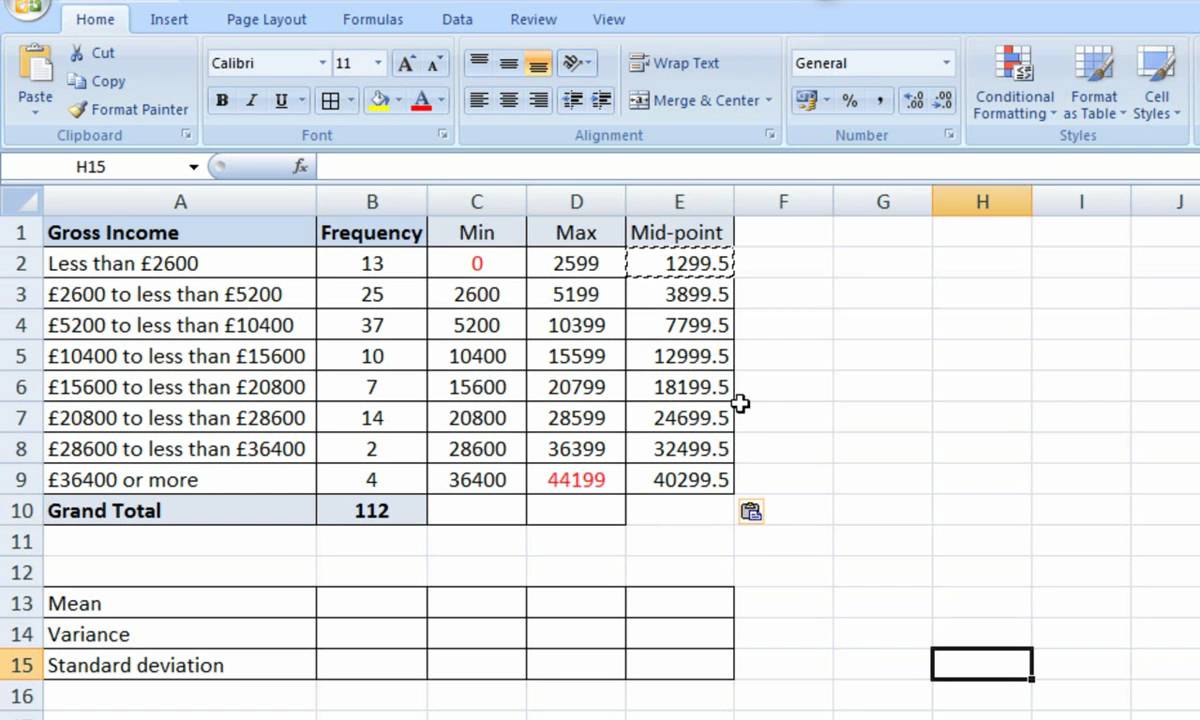Click Decrease Font Size (small A)

pos(433,63)
